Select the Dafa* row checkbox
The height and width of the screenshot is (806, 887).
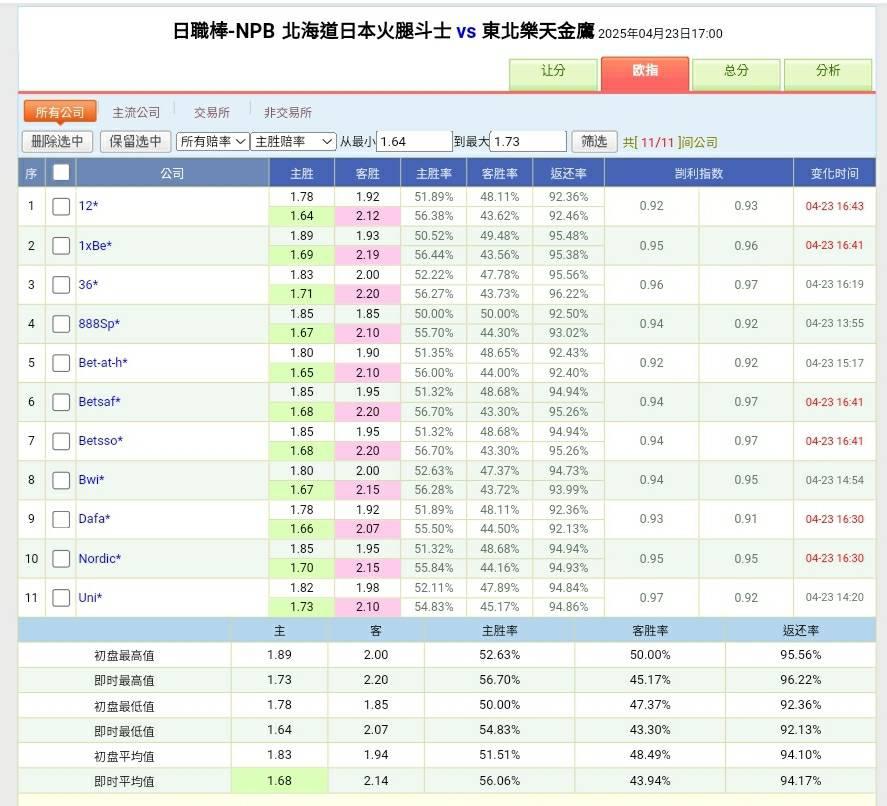click(61, 519)
